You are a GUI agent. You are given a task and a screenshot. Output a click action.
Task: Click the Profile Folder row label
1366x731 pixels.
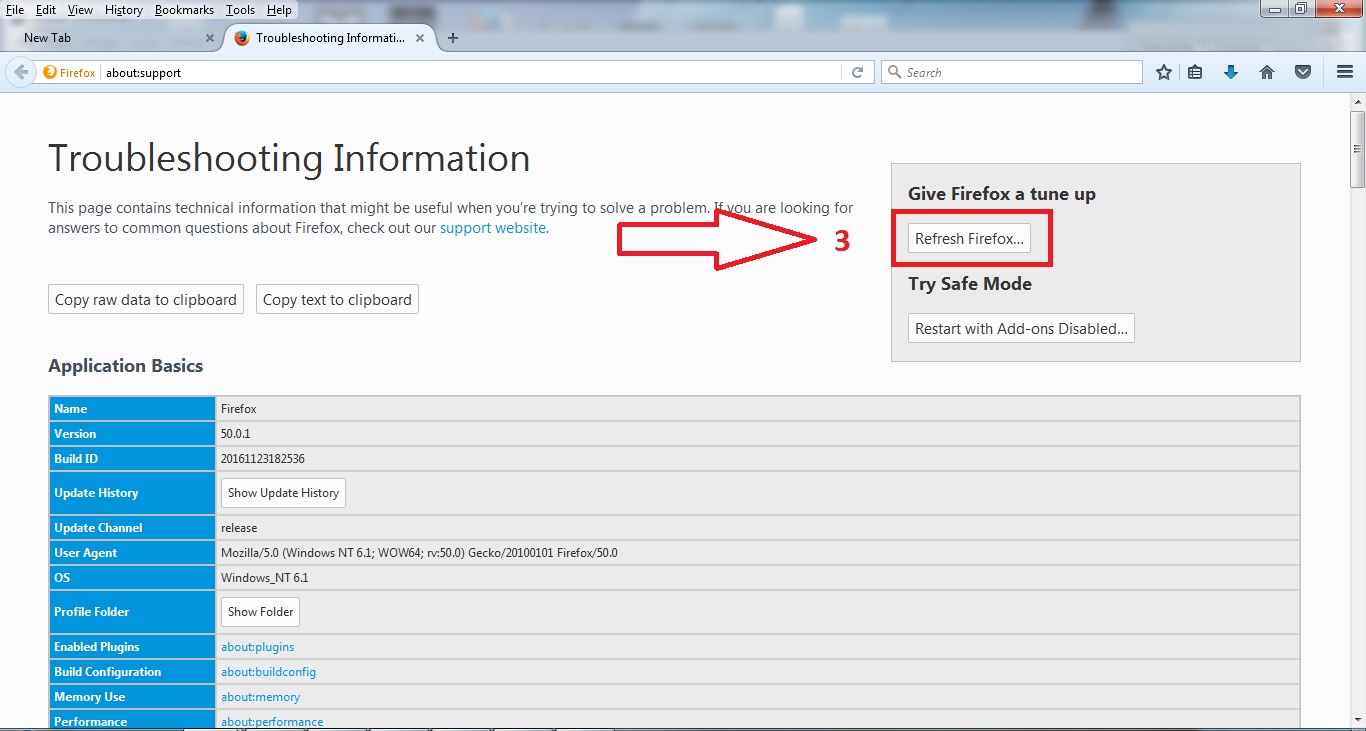(133, 611)
